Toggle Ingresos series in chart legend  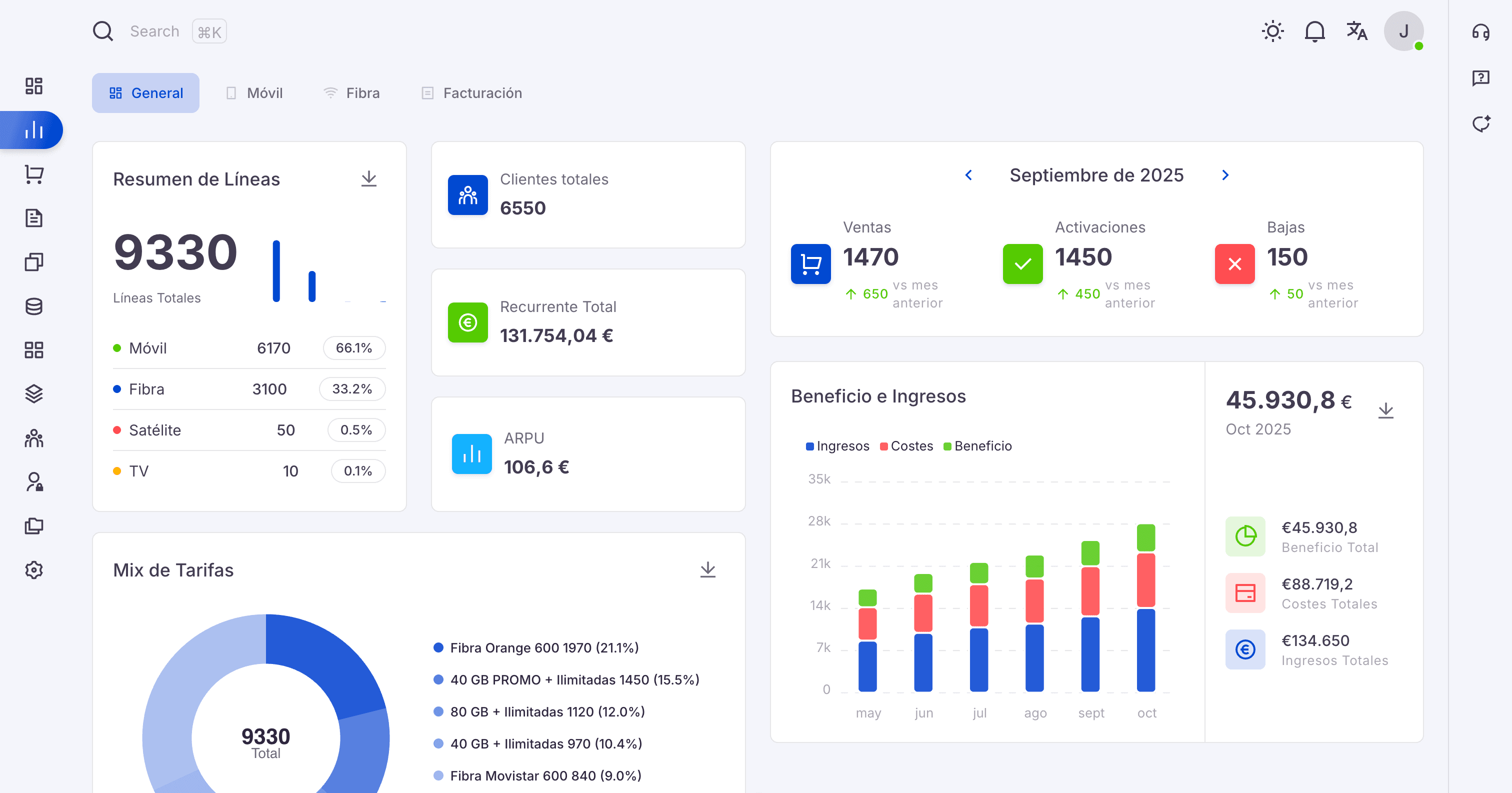(837, 446)
